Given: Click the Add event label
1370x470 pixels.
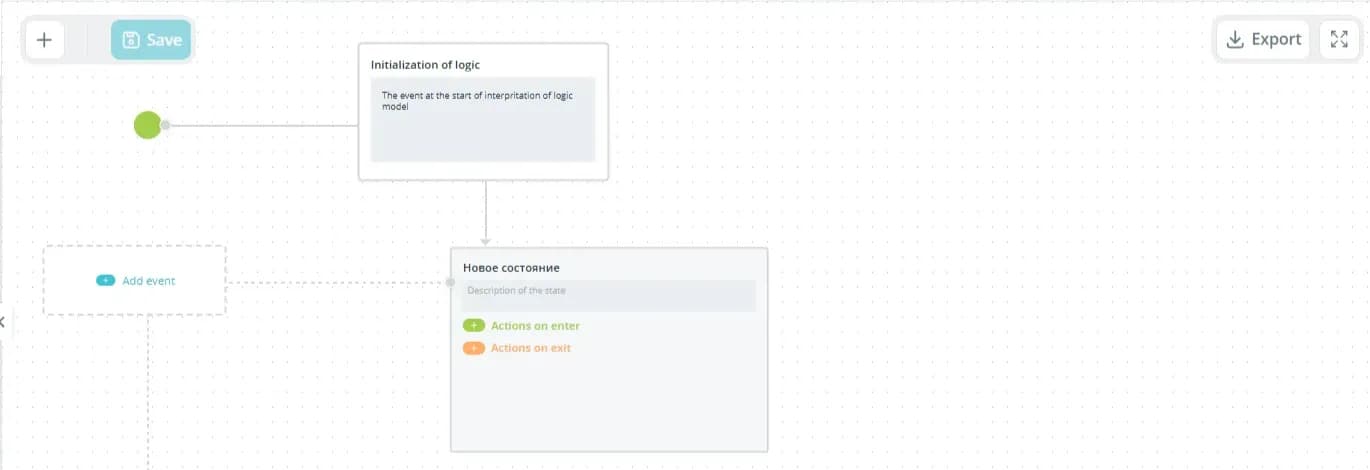Looking at the screenshot, I should [148, 281].
